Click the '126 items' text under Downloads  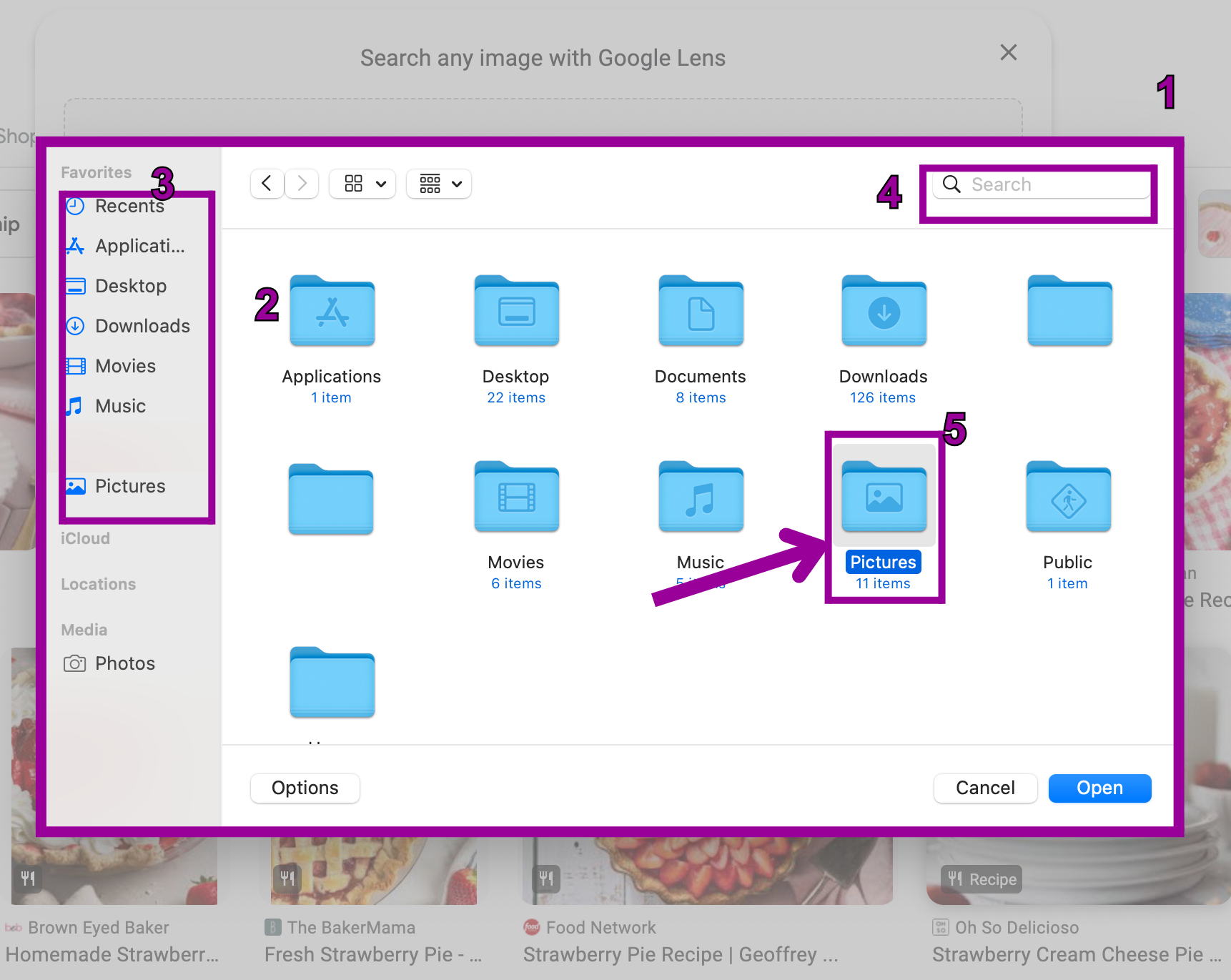(x=883, y=397)
